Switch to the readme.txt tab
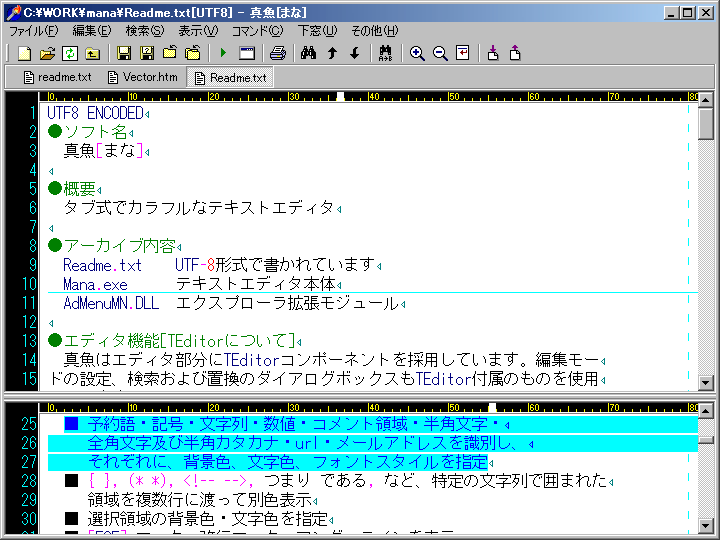This screenshot has width=720, height=540. [x=57, y=77]
